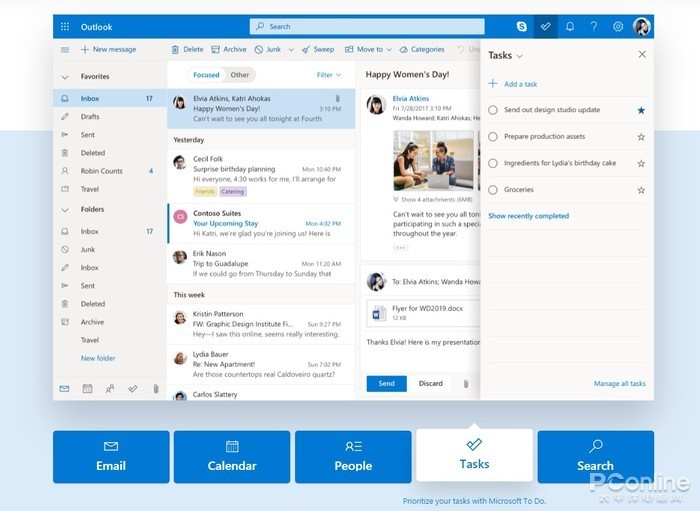Send the reply
The image size is (700, 511).
click(x=387, y=384)
